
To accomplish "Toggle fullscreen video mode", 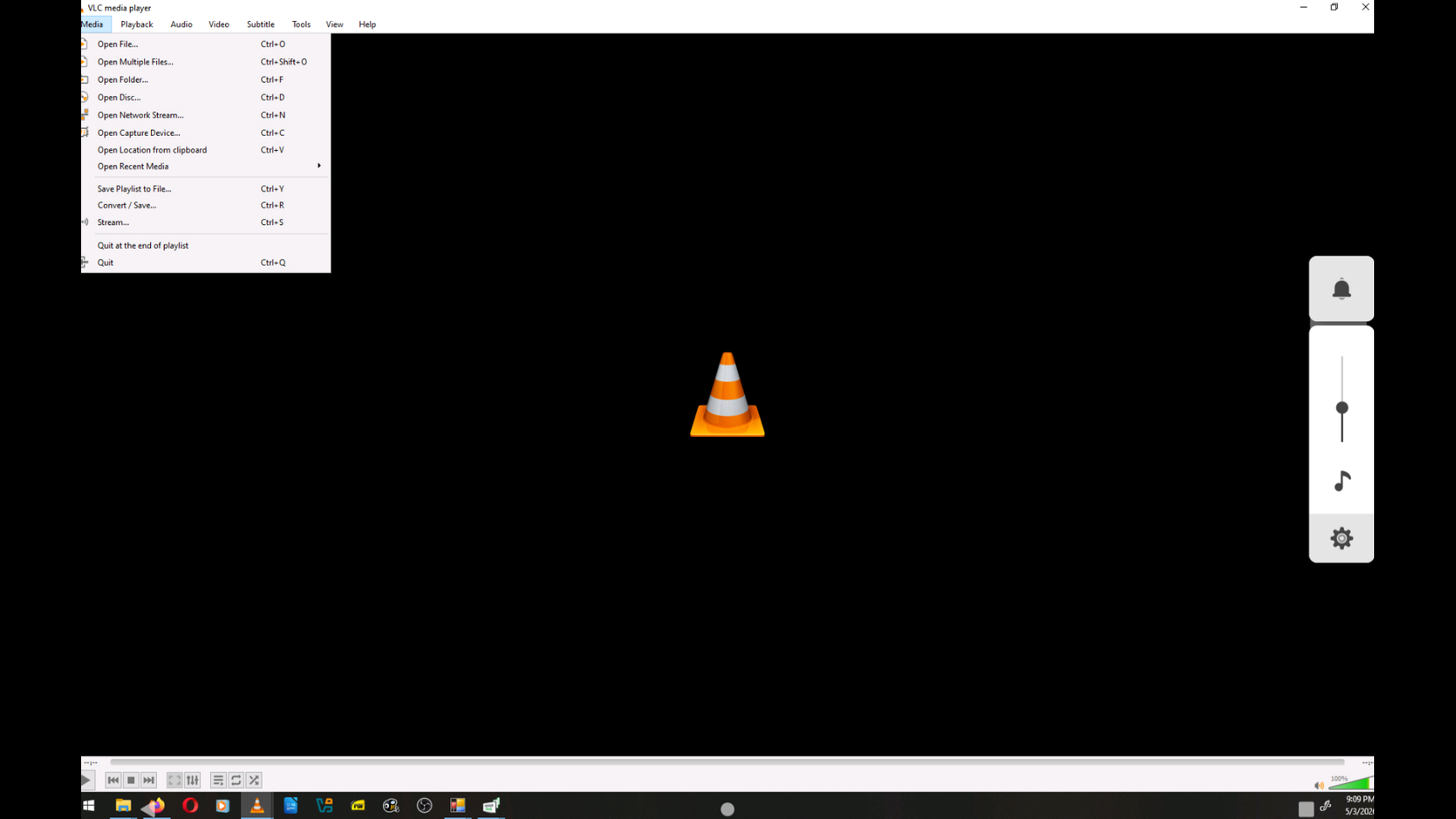I will tap(175, 780).
